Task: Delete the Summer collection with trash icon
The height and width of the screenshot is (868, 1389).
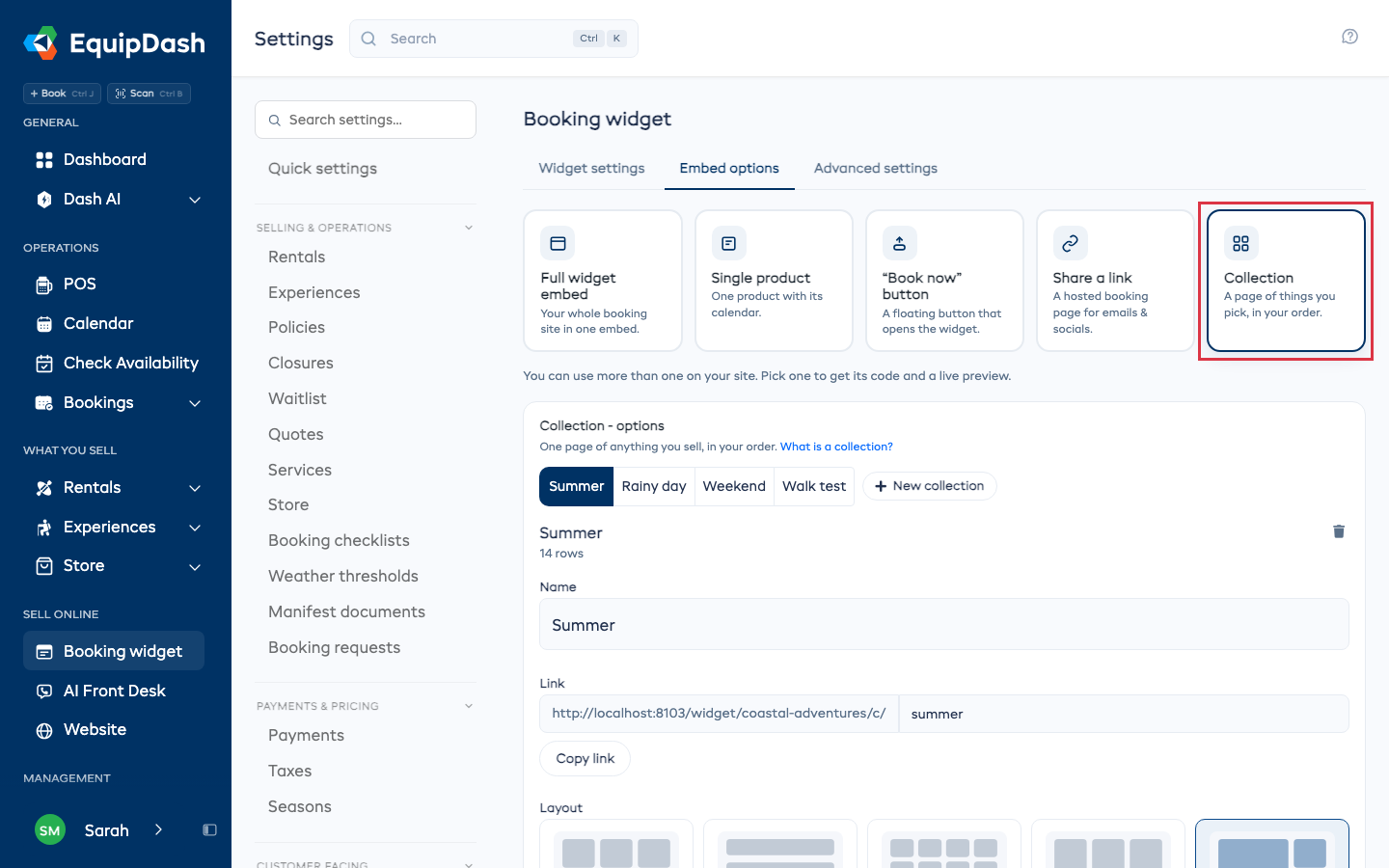Action: 1339,531
